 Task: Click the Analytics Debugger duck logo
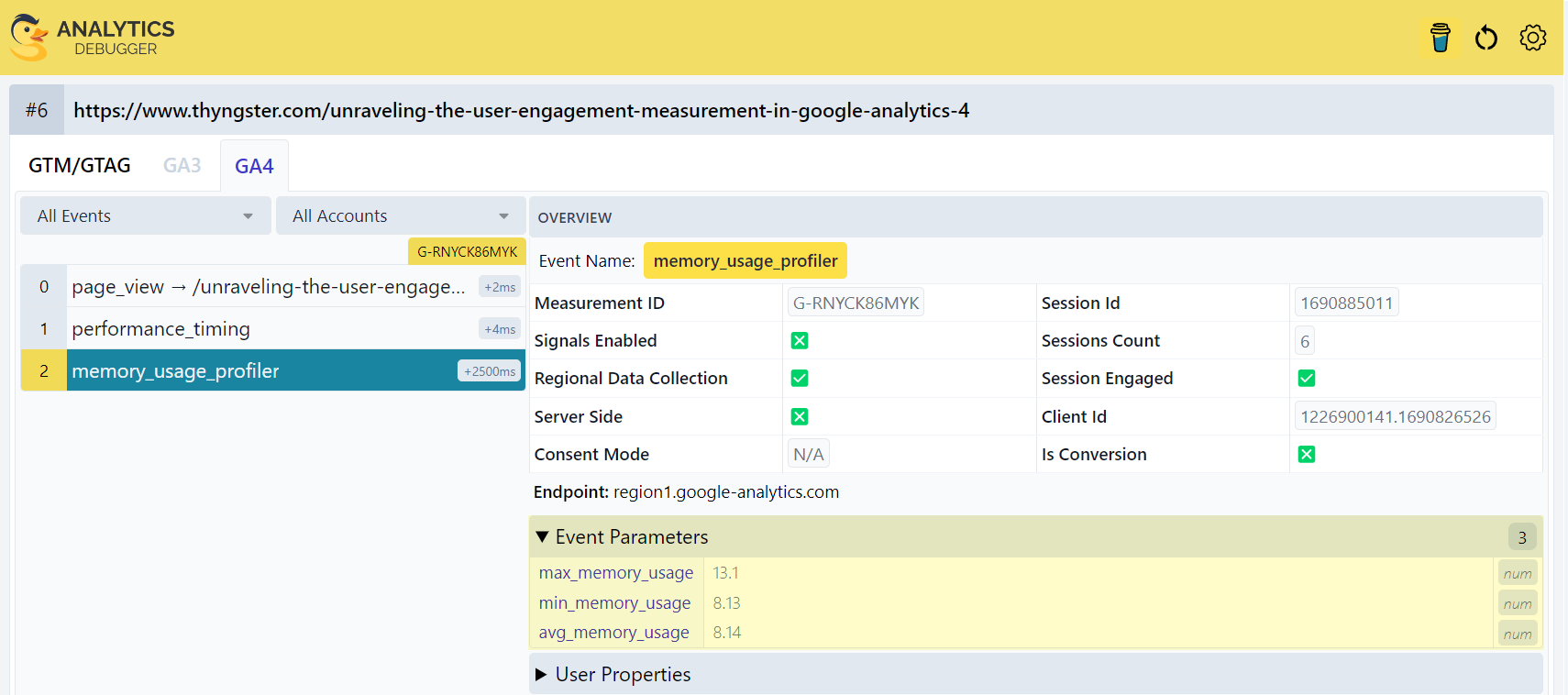tap(29, 38)
